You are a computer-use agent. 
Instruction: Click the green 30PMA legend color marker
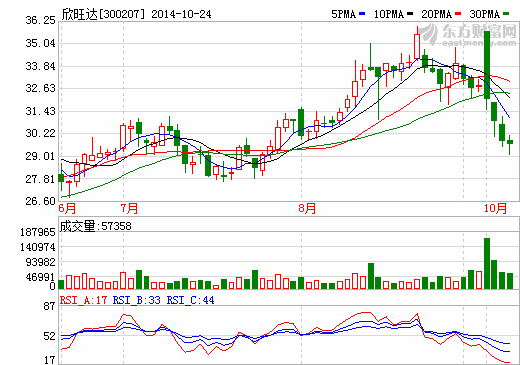pyautogui.click(x=506, y=14)
